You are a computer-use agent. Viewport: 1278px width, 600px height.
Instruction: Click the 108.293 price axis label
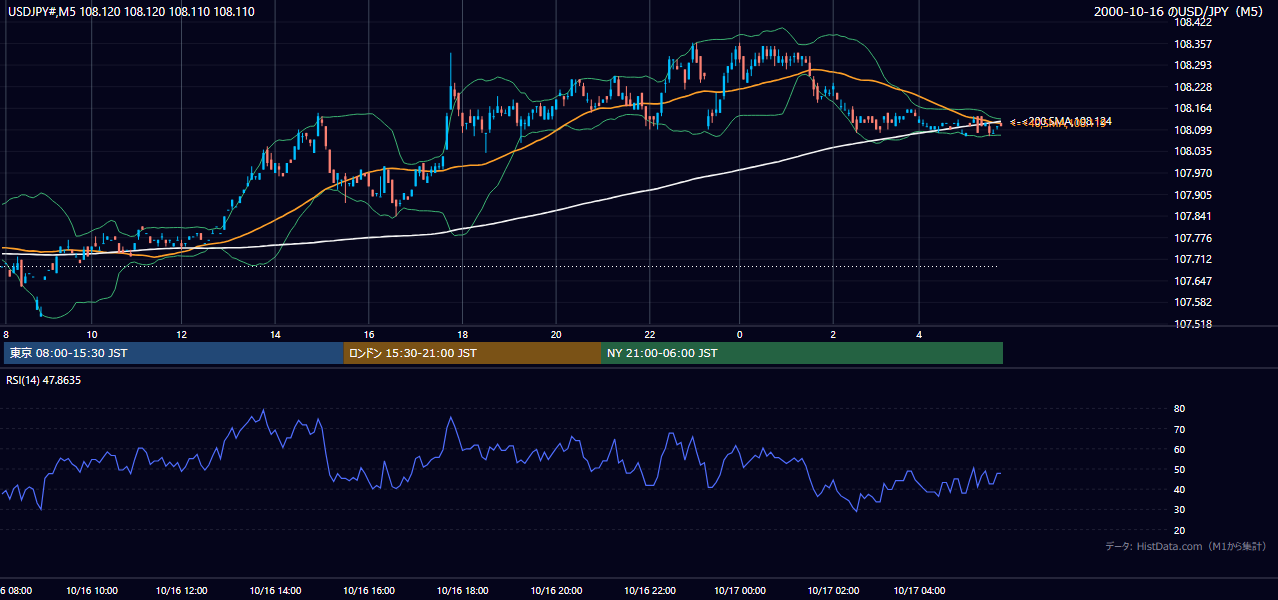click(x=1194, y=66)
